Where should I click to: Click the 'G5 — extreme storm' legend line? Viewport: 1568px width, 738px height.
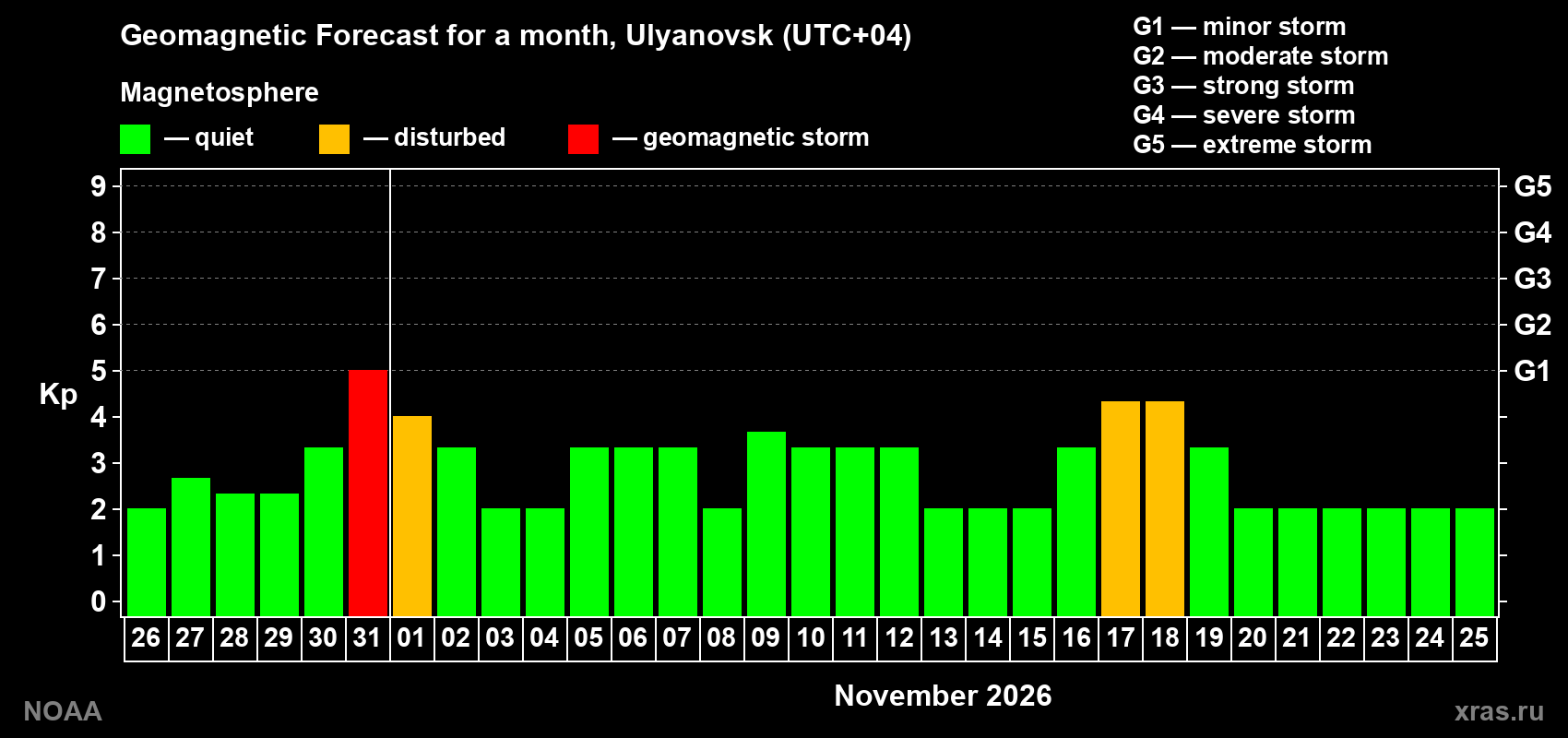click(x=1253, y=145)
